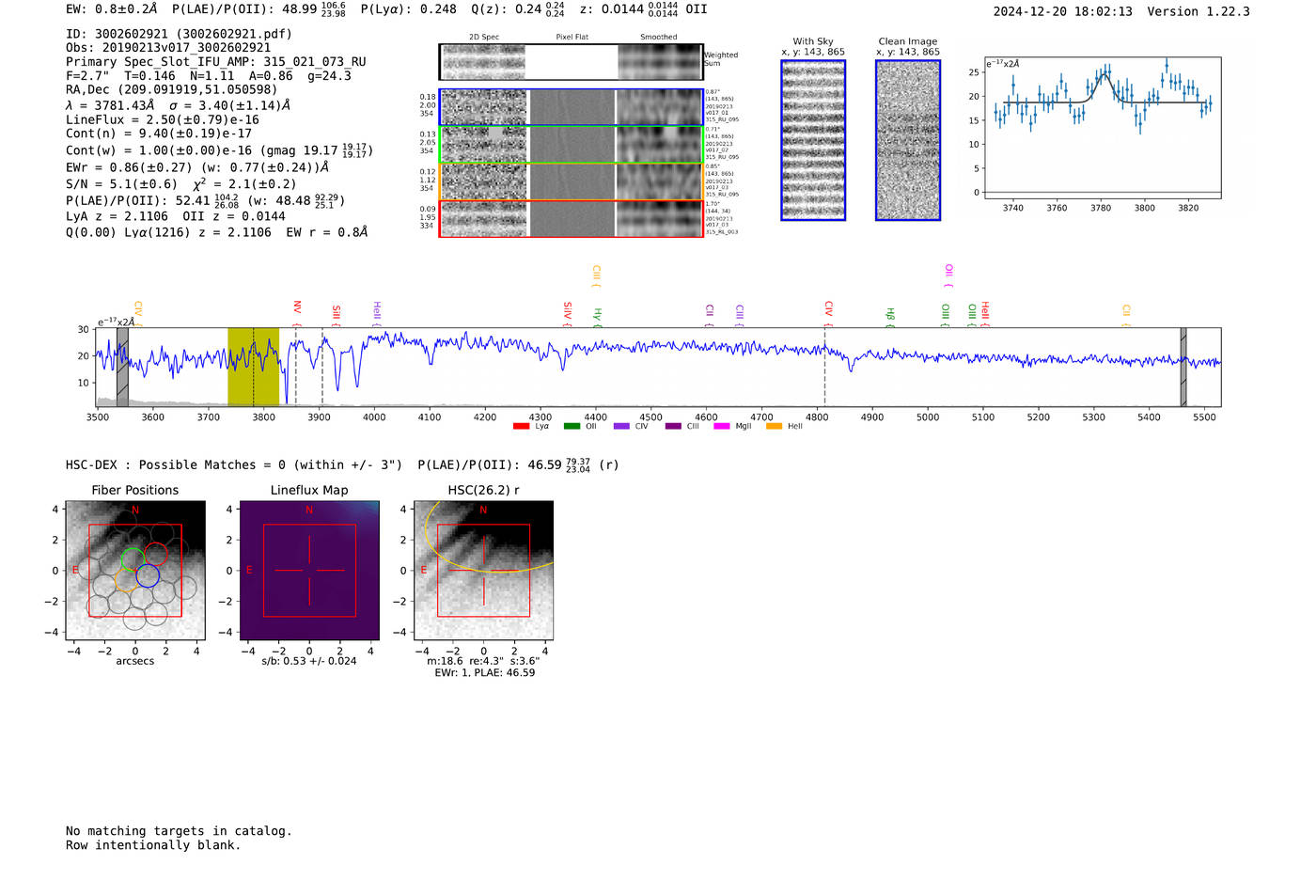Select the orange-bordered fiber spectrum row

tap(572, 181)
